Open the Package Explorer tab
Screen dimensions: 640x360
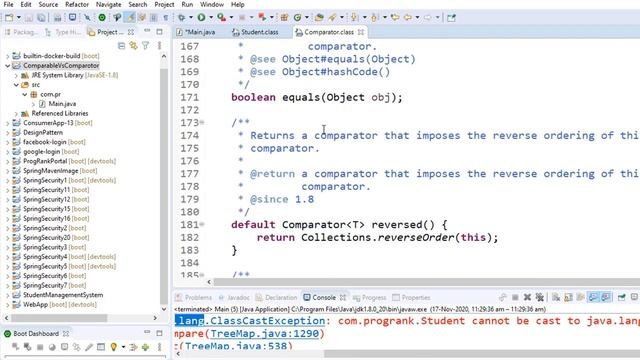[21, 32]
